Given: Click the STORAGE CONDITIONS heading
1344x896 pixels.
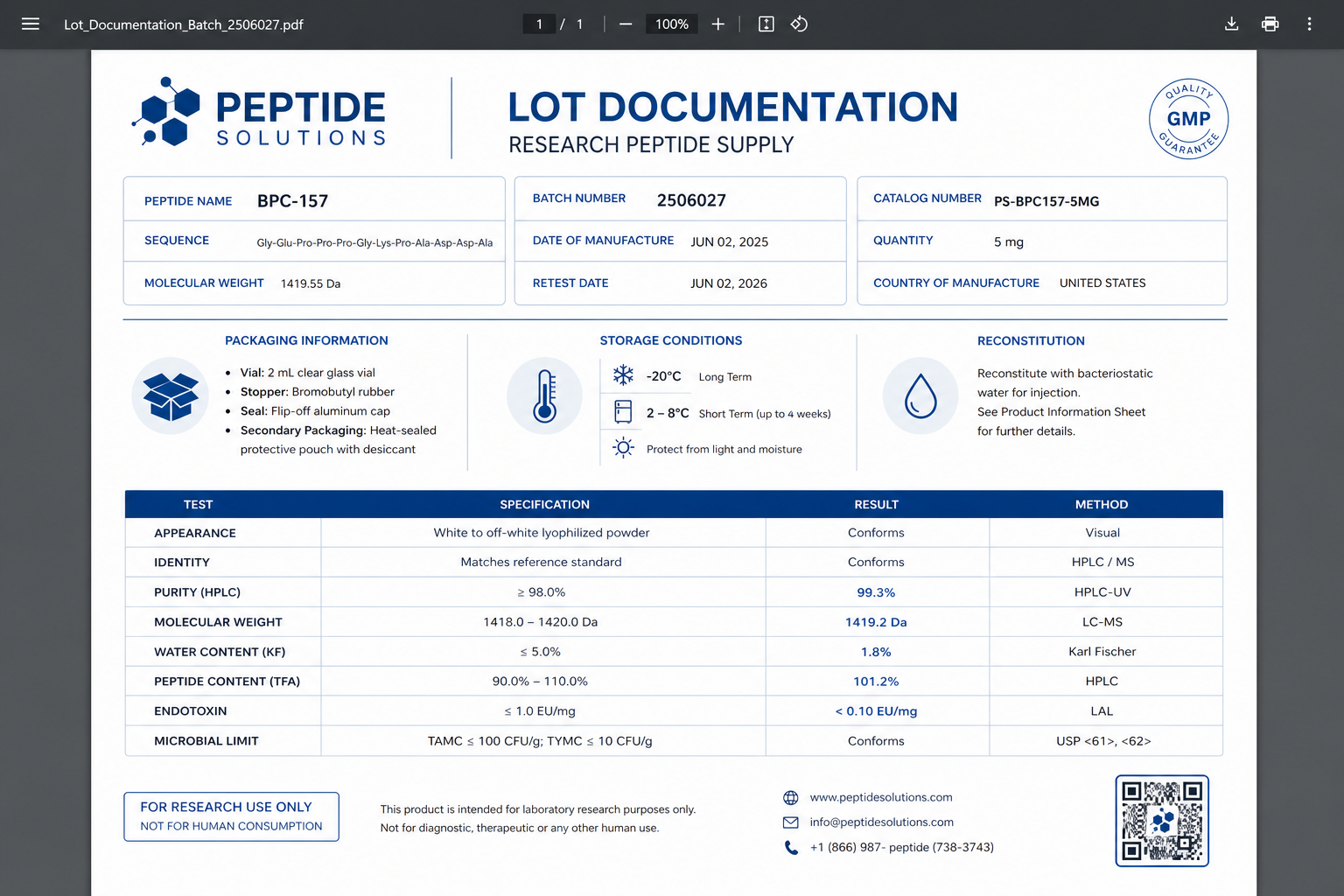Looking at the screenshot, I should point(671,340).
